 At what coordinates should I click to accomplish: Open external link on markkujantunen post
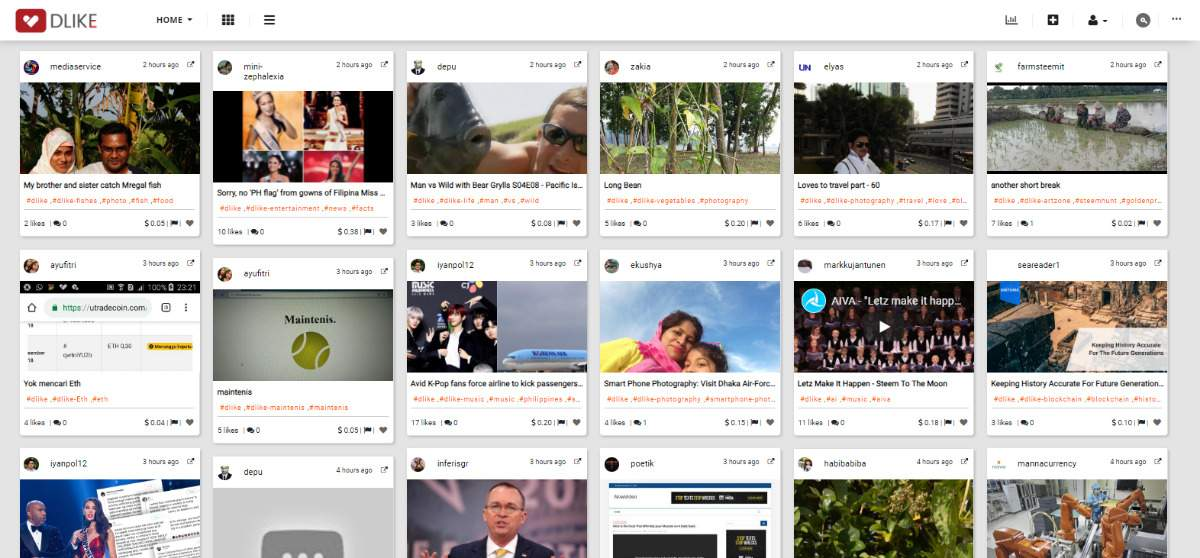965,264
